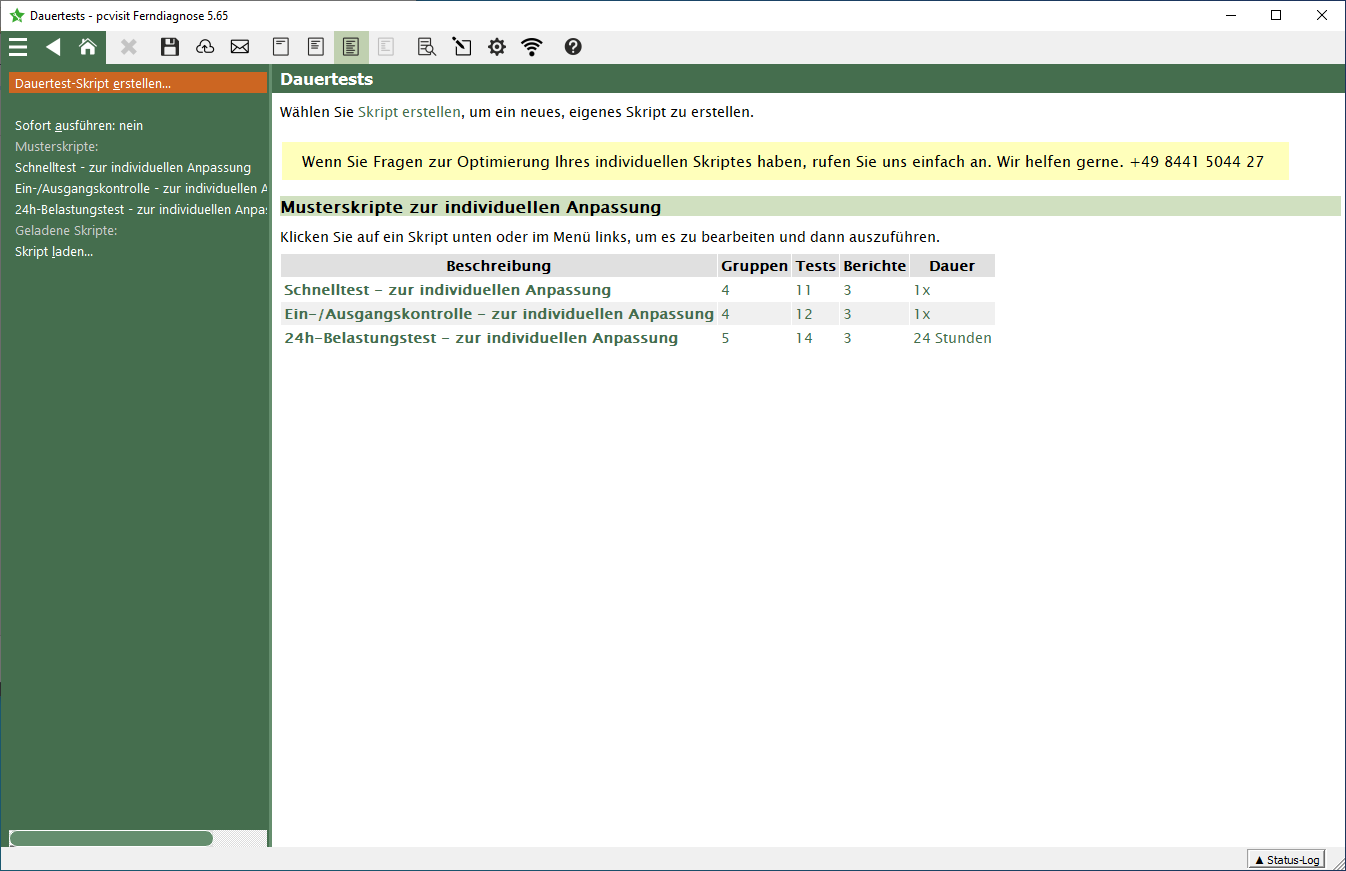Go back with the left arrow
Image resolution: width=1346 pixels, height=871 pixels.
pyautogui.click(x=53, y=47)
